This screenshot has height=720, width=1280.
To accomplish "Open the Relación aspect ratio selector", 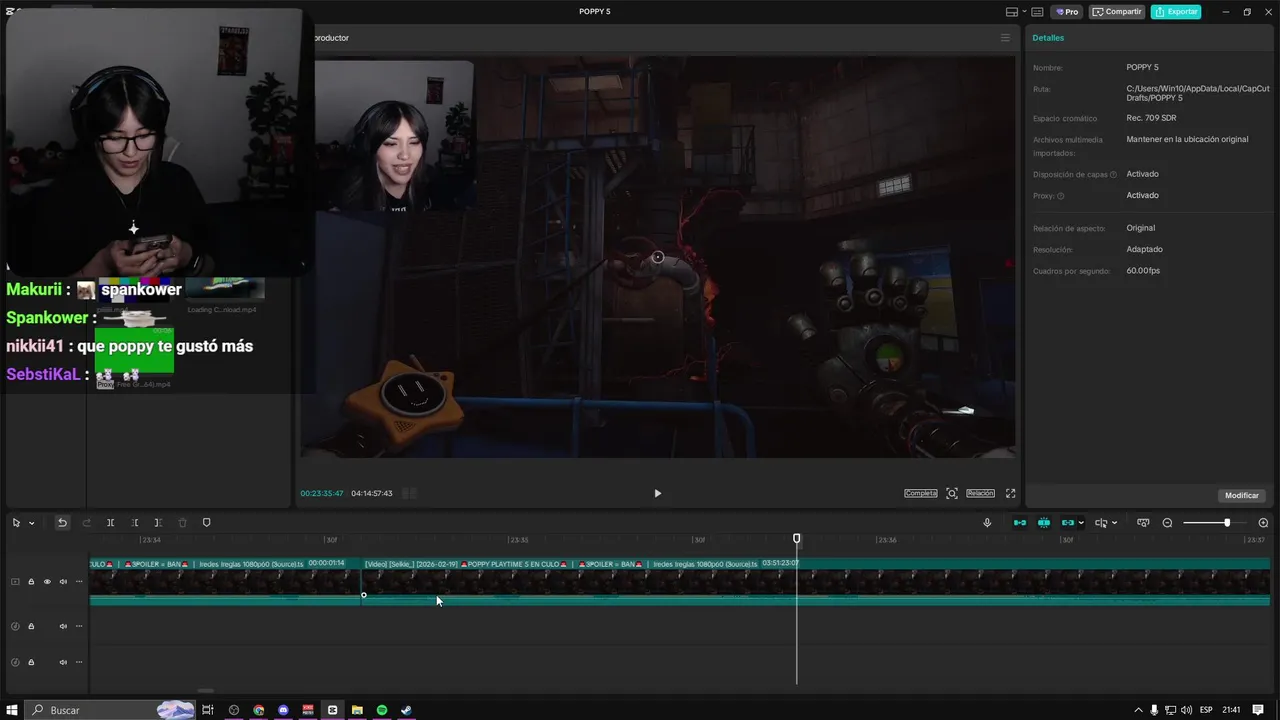I will point(980,493).
